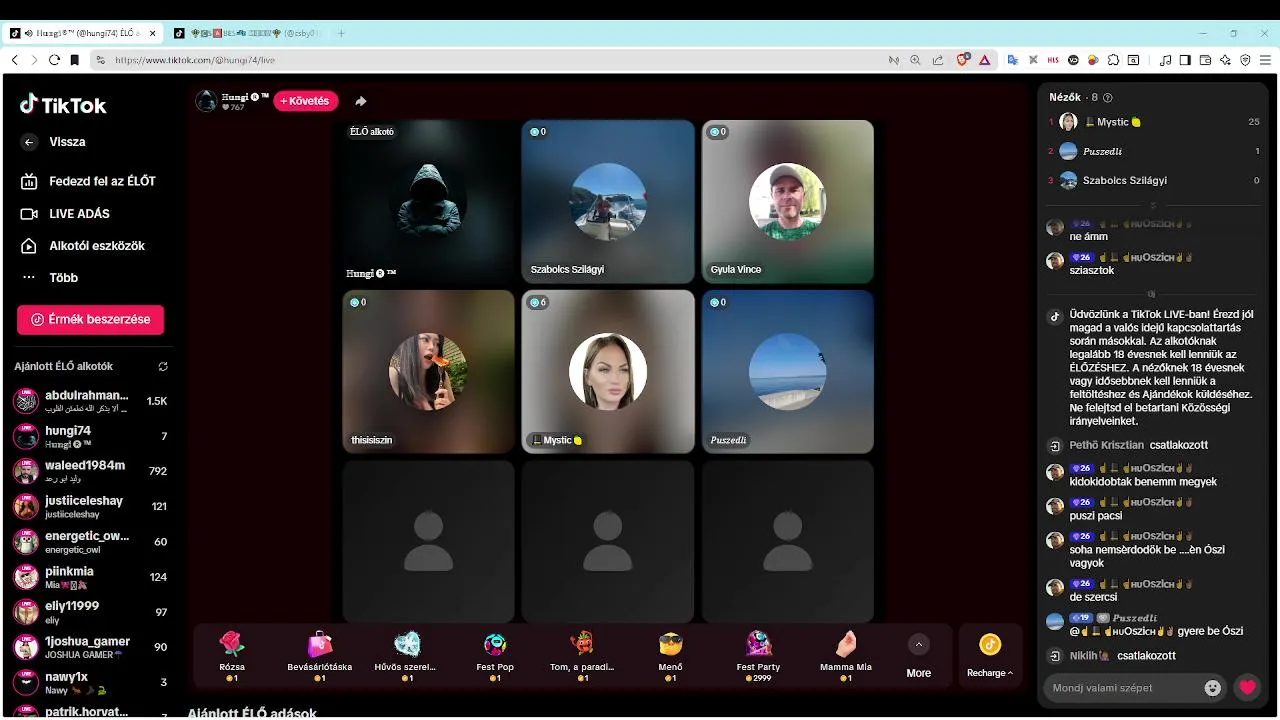This screenshot has width=1280, height=720.
Task: Send a like with heart button
Action: (x=1247, y=687)
